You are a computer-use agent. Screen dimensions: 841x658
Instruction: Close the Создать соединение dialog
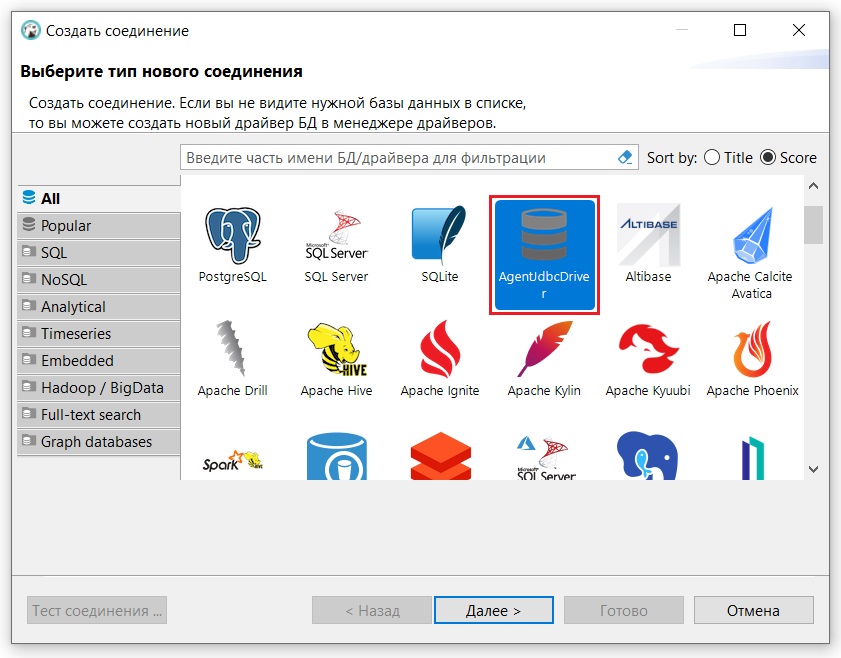tap(799, 30)
